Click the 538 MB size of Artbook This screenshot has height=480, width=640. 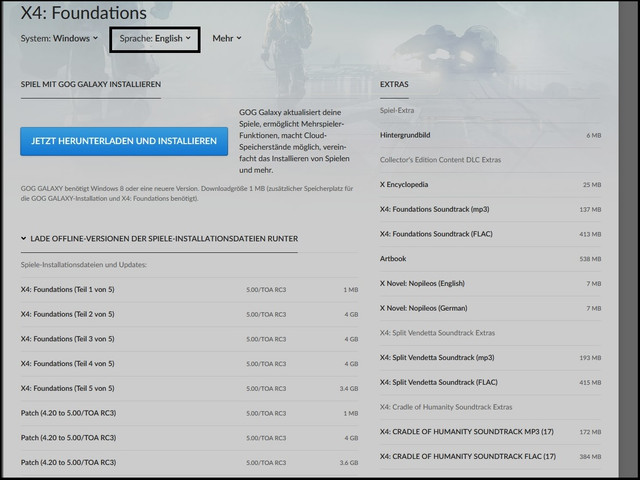click(590, 259)
